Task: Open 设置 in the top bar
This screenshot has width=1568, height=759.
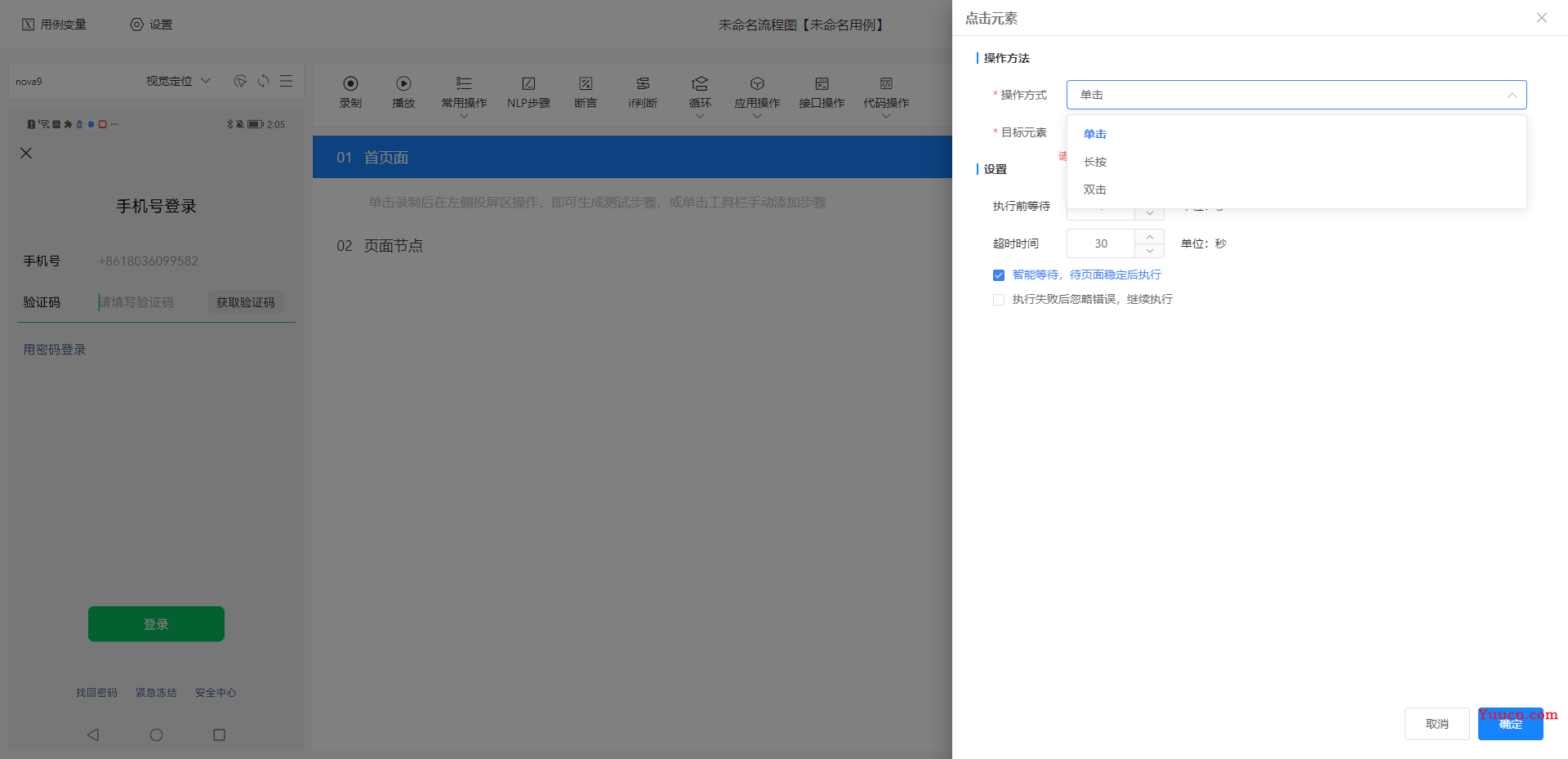Action: pos(152,25)
